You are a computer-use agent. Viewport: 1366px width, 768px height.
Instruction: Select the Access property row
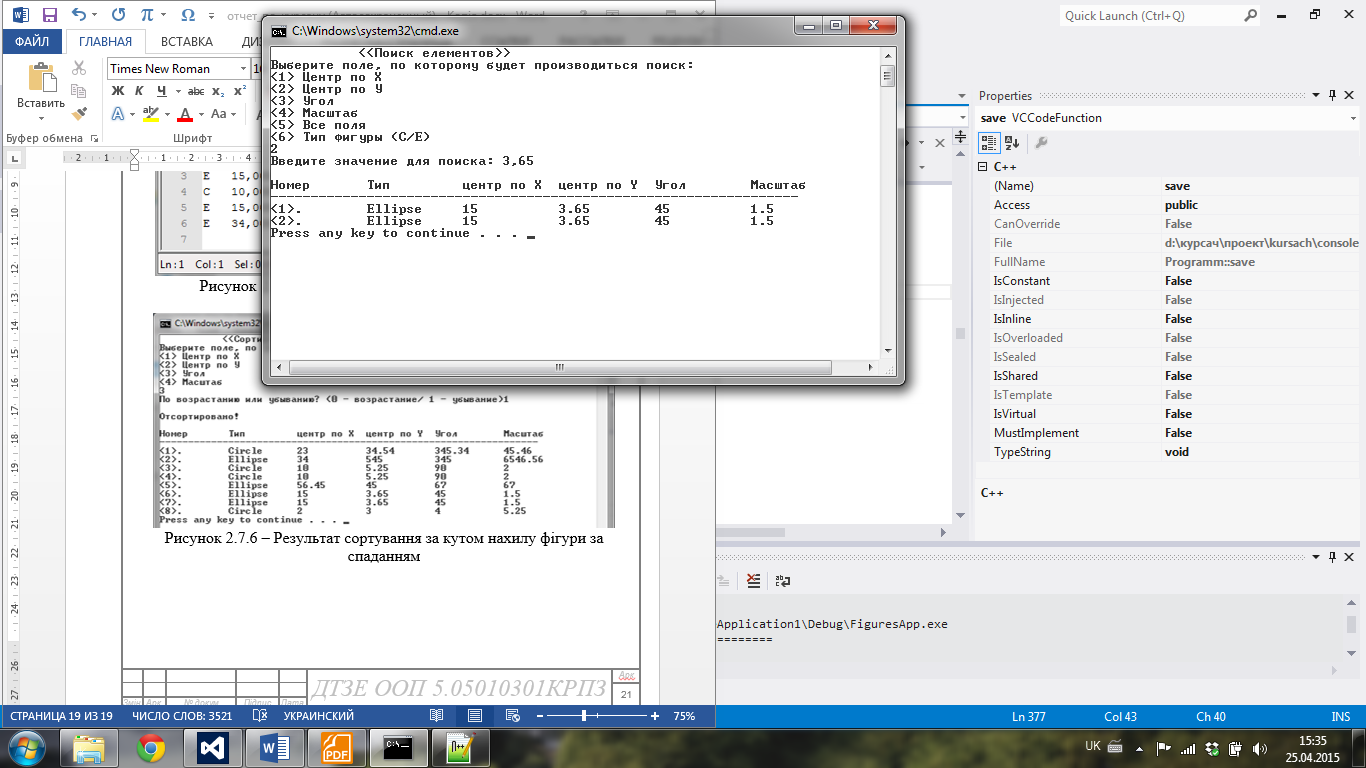[1176, 205]
